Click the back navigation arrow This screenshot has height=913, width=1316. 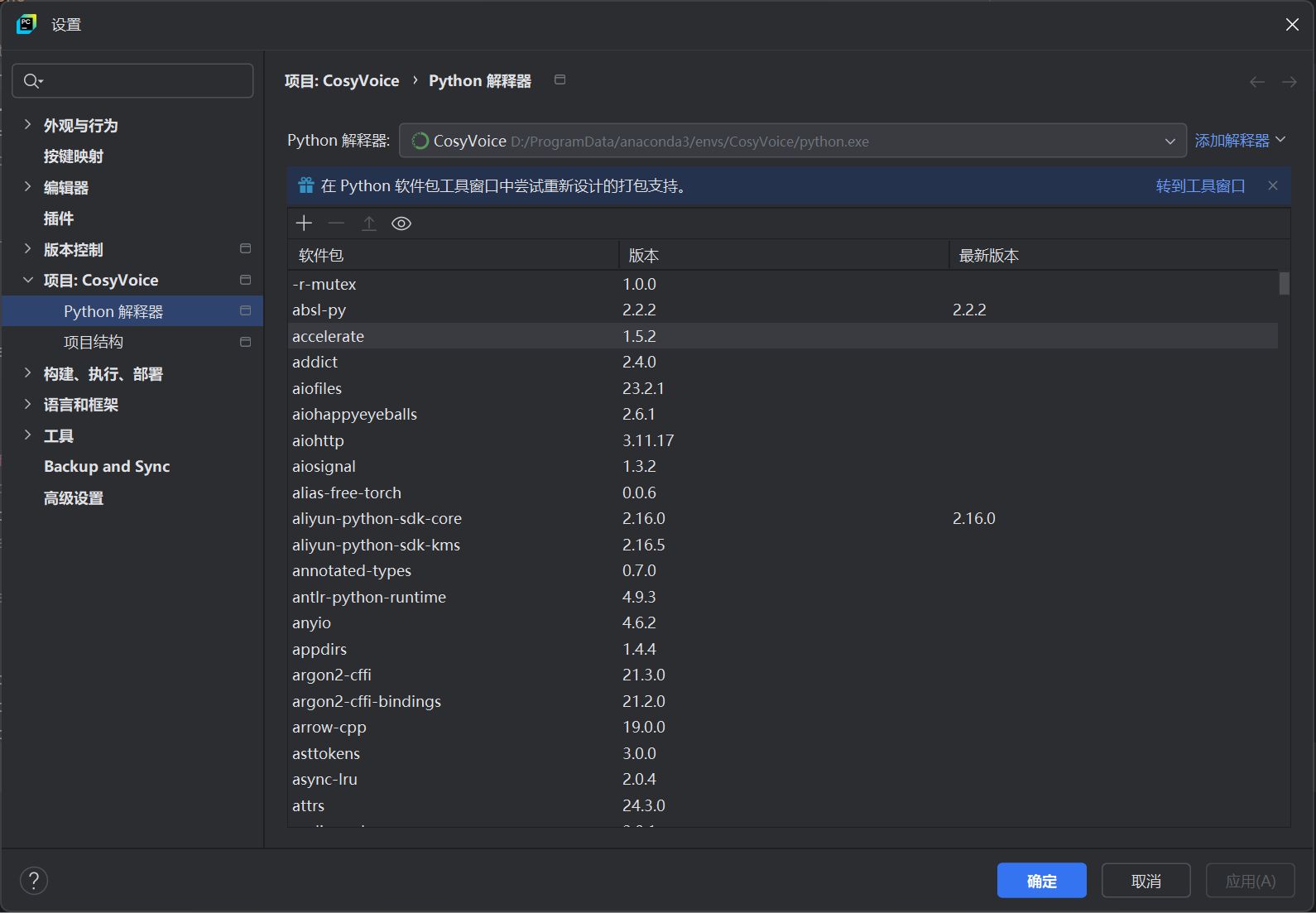(1257, 81)
